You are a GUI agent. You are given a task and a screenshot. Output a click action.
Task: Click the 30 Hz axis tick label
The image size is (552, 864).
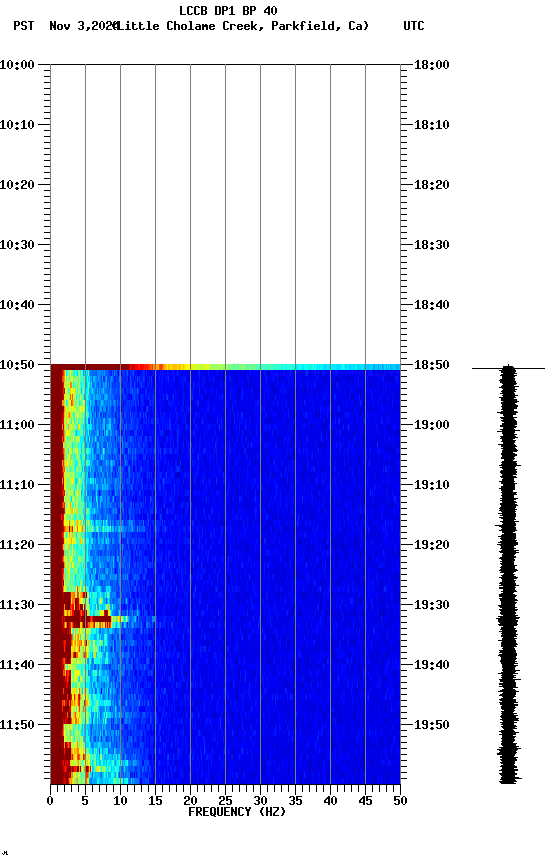click(260, 801)
